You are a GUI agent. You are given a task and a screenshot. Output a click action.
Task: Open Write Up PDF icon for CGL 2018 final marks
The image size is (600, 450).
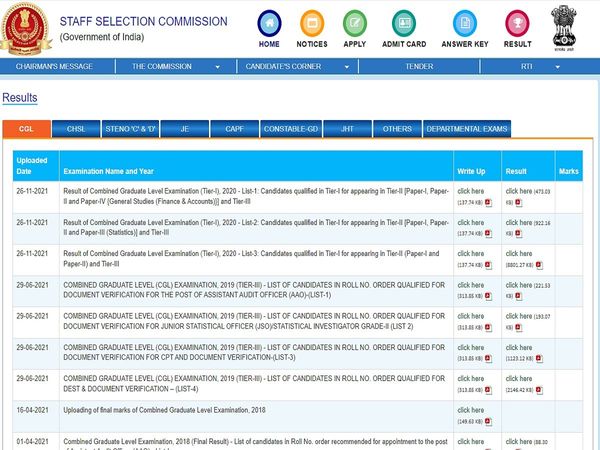[488, 421]
